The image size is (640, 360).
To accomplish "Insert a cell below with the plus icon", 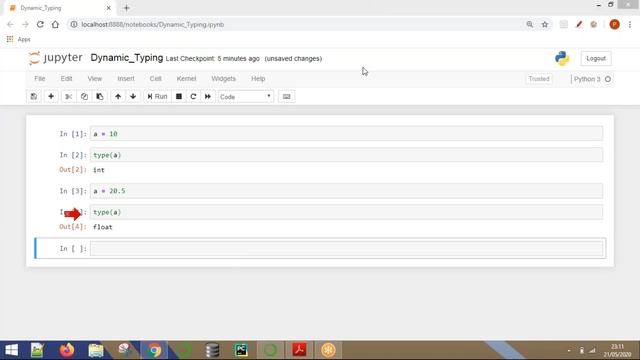I will (x=51, y=97).
